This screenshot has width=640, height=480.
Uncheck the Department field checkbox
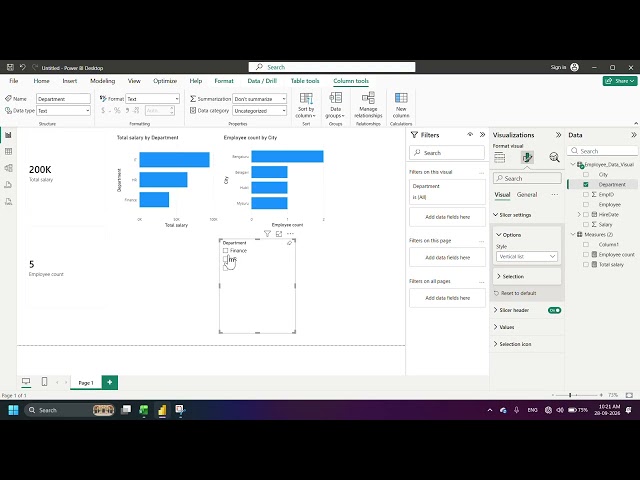click(586, 184)
